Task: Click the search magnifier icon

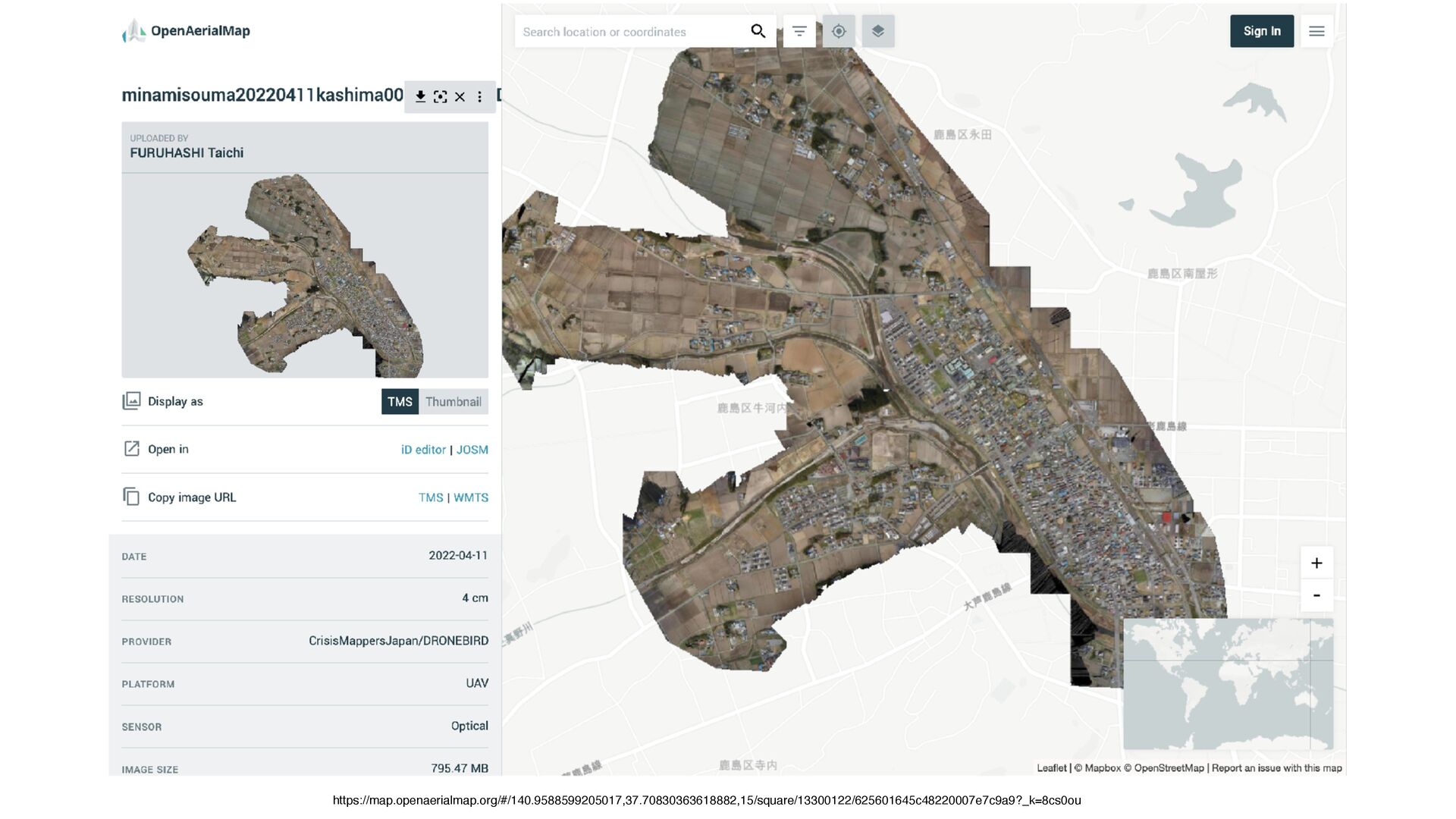Action: pos(758,31)
